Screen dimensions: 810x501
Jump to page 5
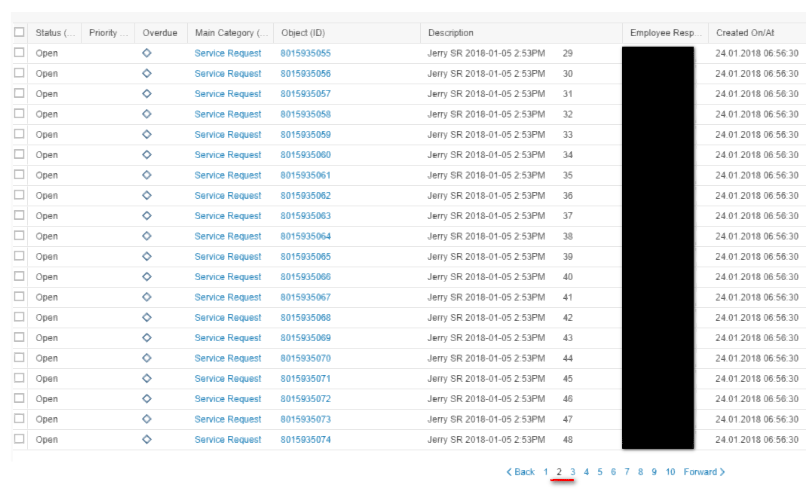(x=600, y=472)
